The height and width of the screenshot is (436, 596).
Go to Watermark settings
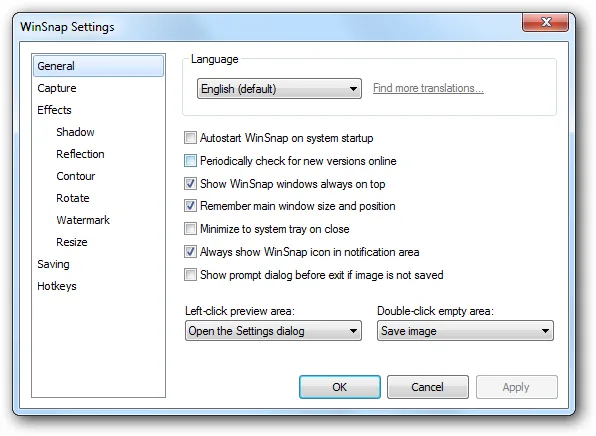click(83, 220)
